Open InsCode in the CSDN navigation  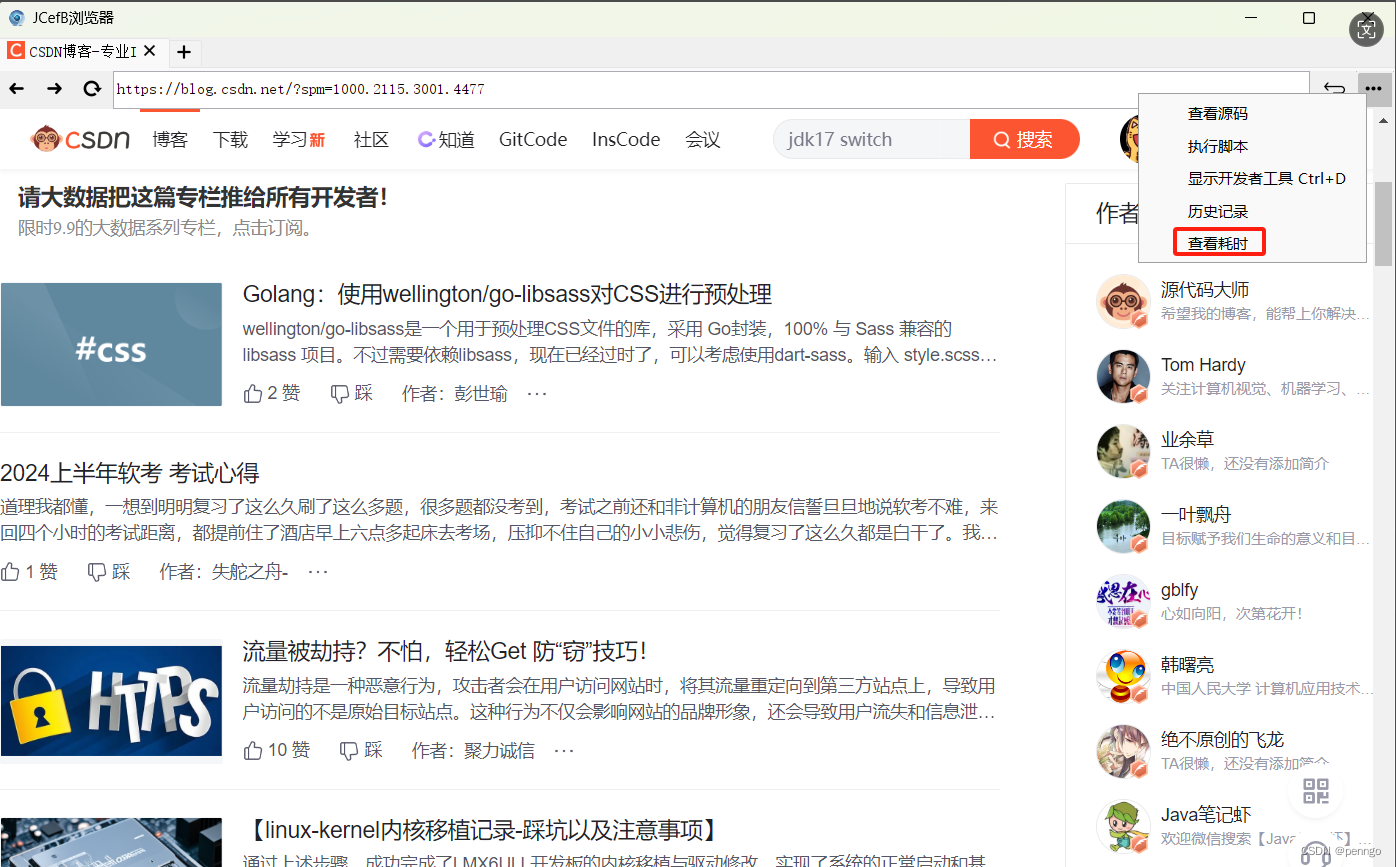point(626,139)
